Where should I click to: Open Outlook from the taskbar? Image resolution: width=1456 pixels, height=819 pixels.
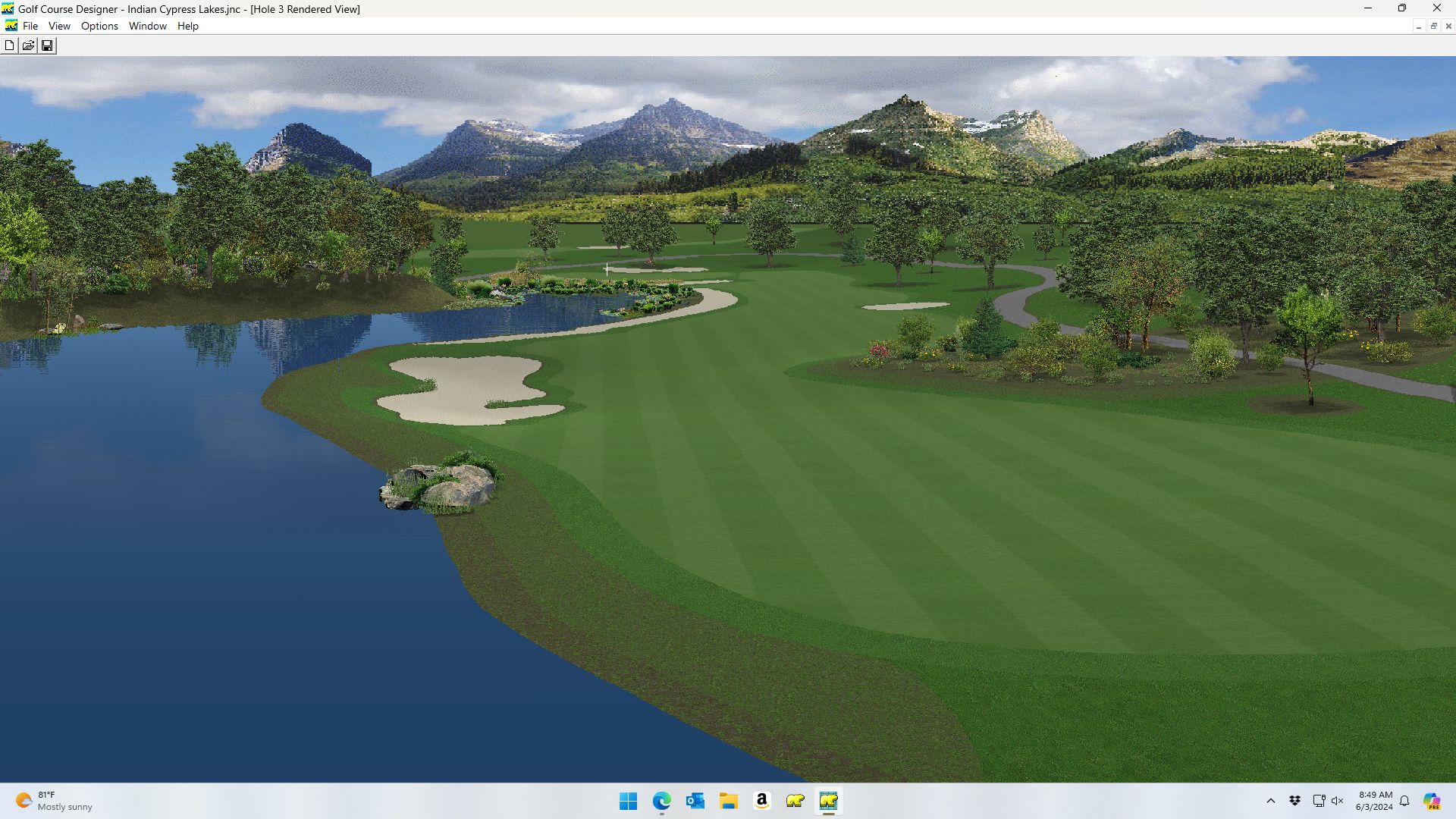pos(695,801)
